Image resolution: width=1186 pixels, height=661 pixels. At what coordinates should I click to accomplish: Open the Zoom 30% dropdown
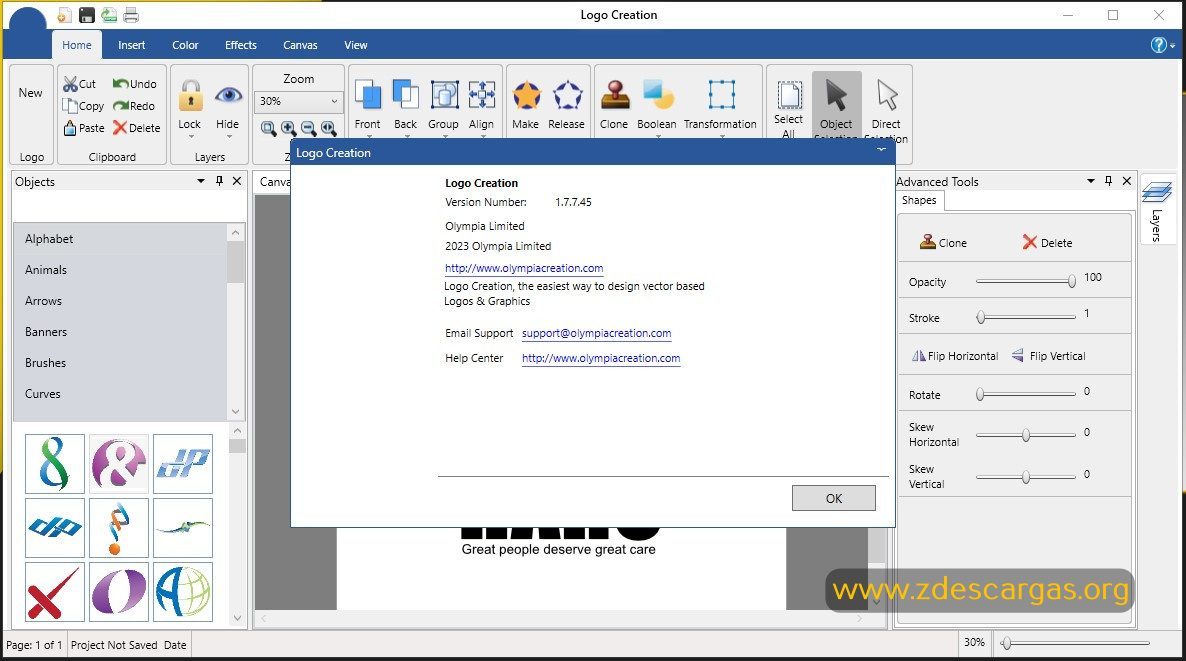click(x=334, y=101)
